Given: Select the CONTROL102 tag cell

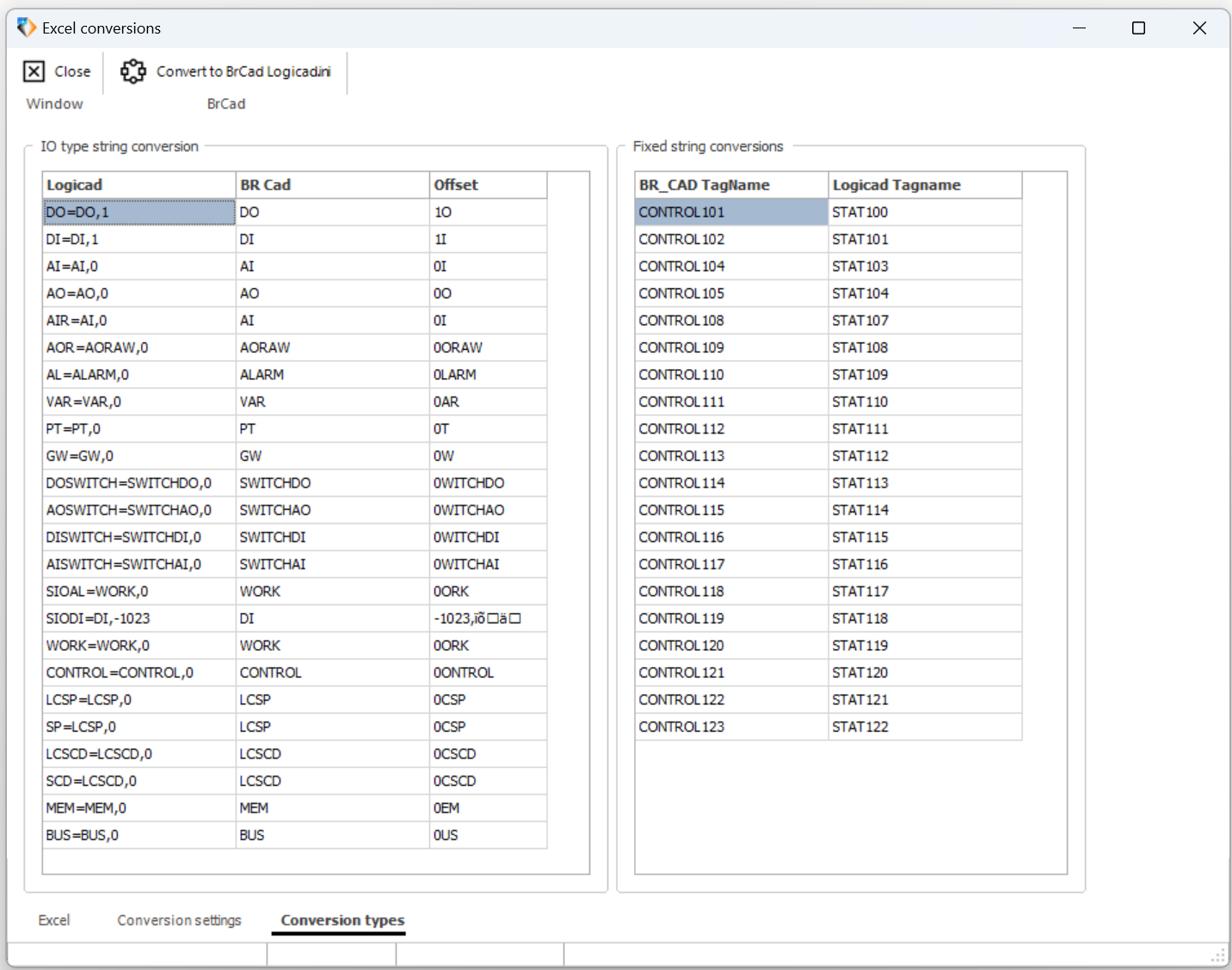Looking at the screenshot, I should point(731,239).
